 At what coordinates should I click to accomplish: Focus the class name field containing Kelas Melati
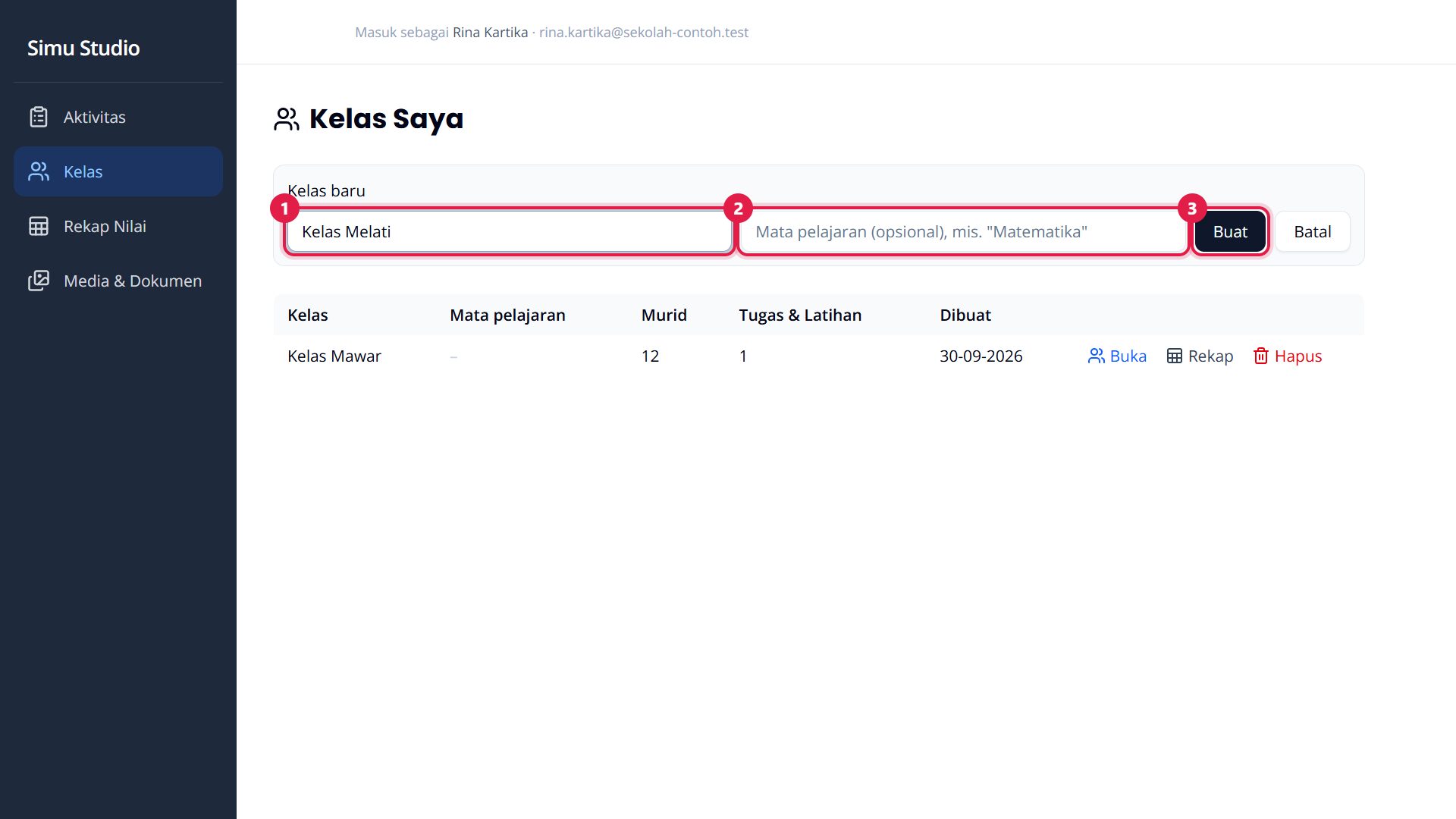click(510, 231)
